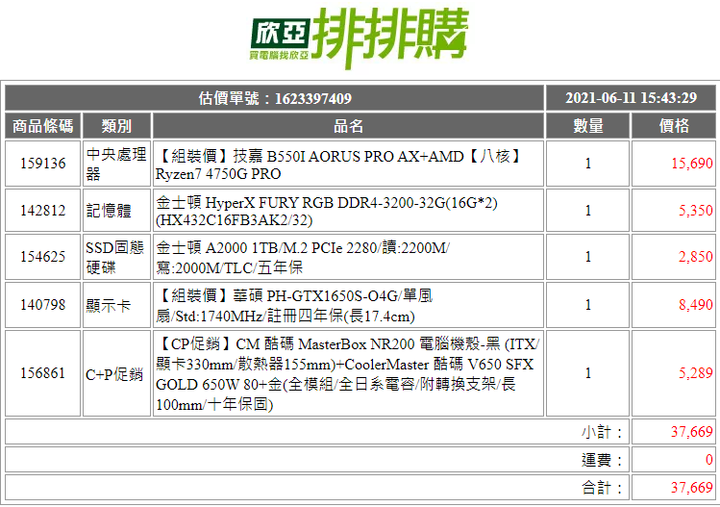Click the C+P促銷 category cell
This screenshot has height=507, width=720.
[117, 373]
